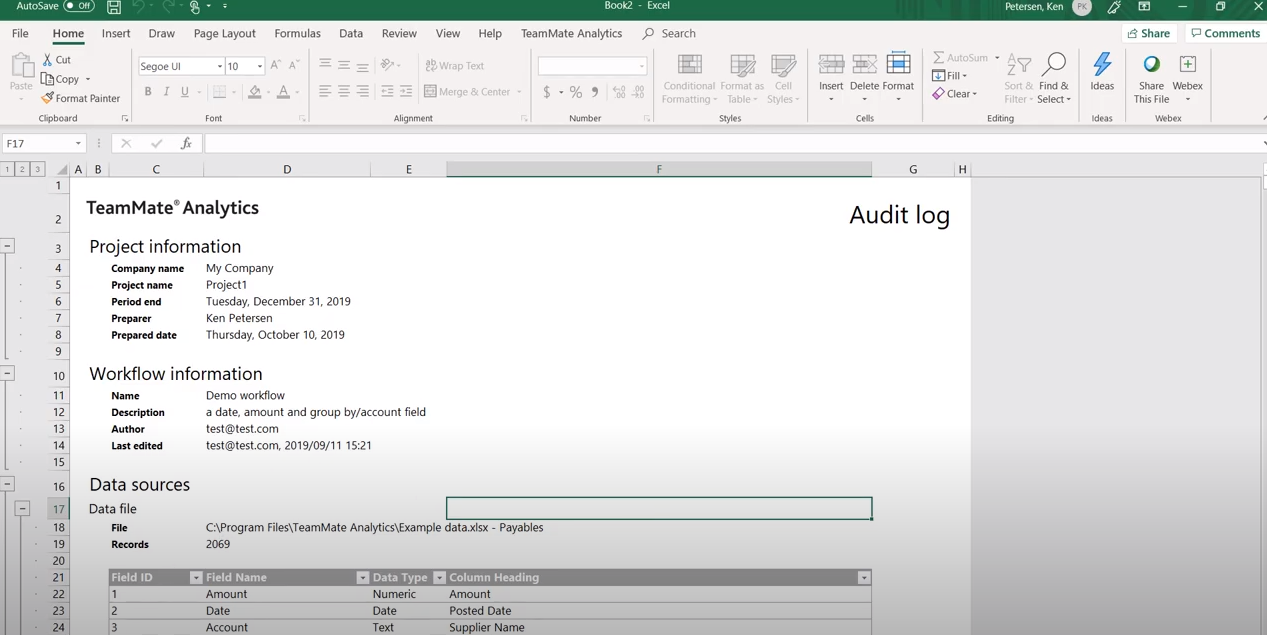Viewport: 1267px width, 635px height.
Task: Click the Insert cells icon
Action: coord(831,65)
